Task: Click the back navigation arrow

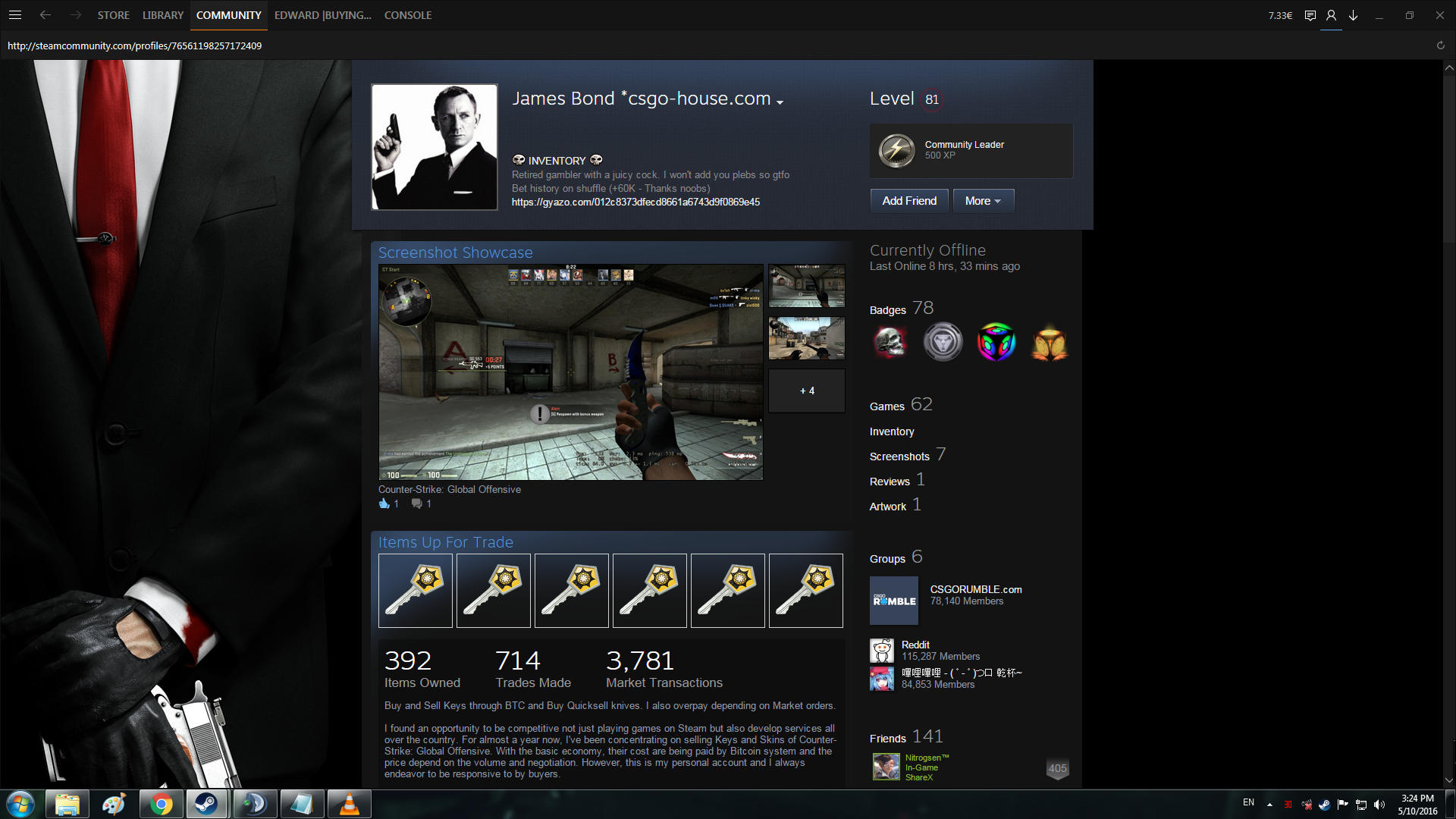Action: tap(45, 15)
